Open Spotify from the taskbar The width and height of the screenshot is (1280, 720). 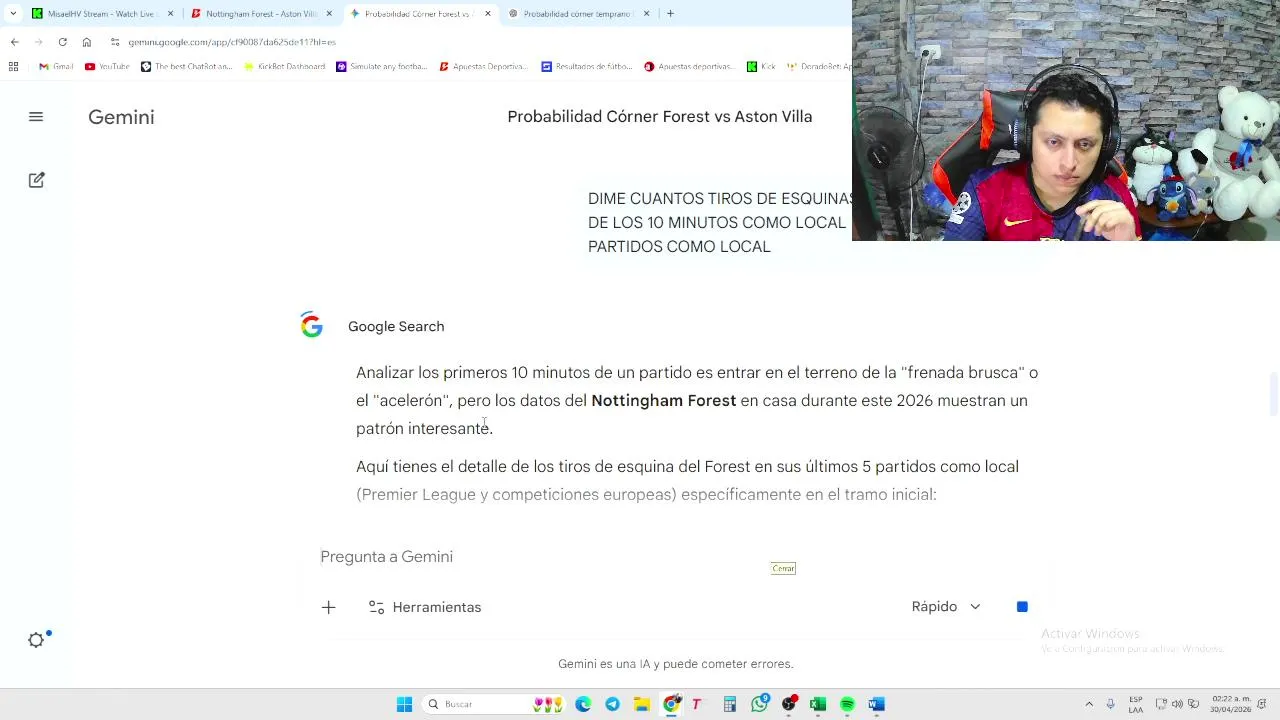(x=847, y=704)
